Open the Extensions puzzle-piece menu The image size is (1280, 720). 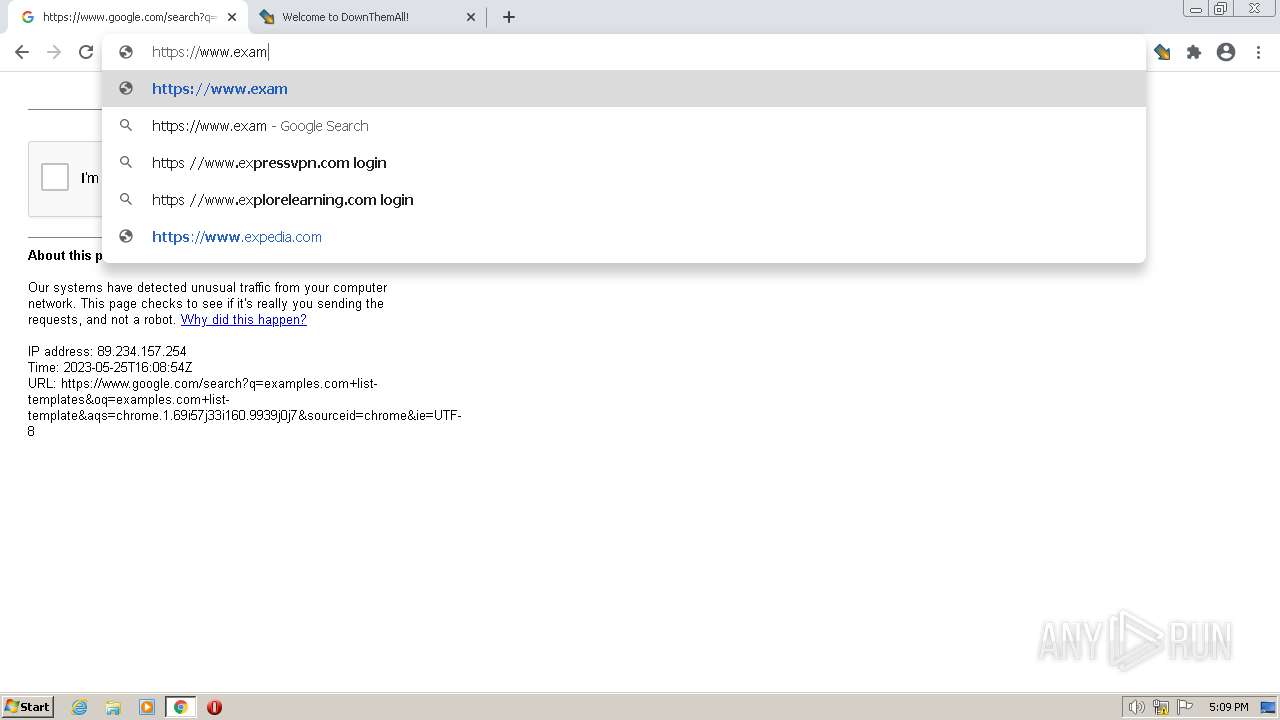[1194, 52]
